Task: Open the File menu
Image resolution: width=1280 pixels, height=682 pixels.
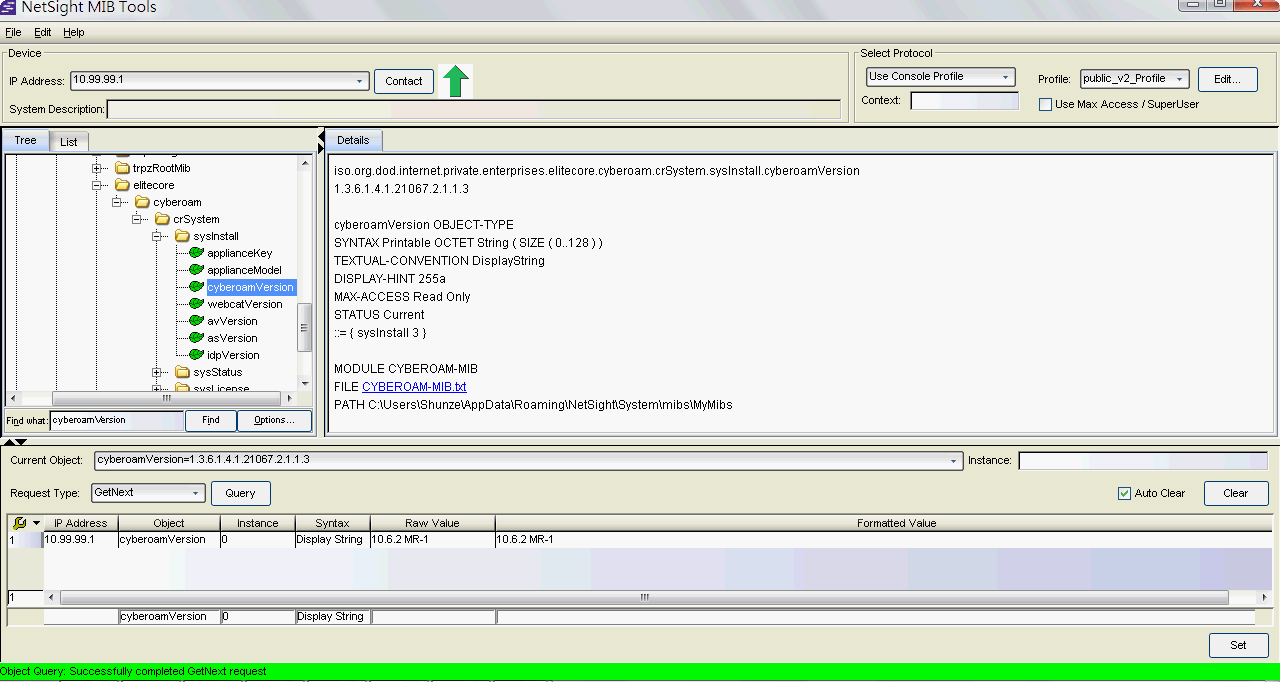Action: [x=13, y=32]
